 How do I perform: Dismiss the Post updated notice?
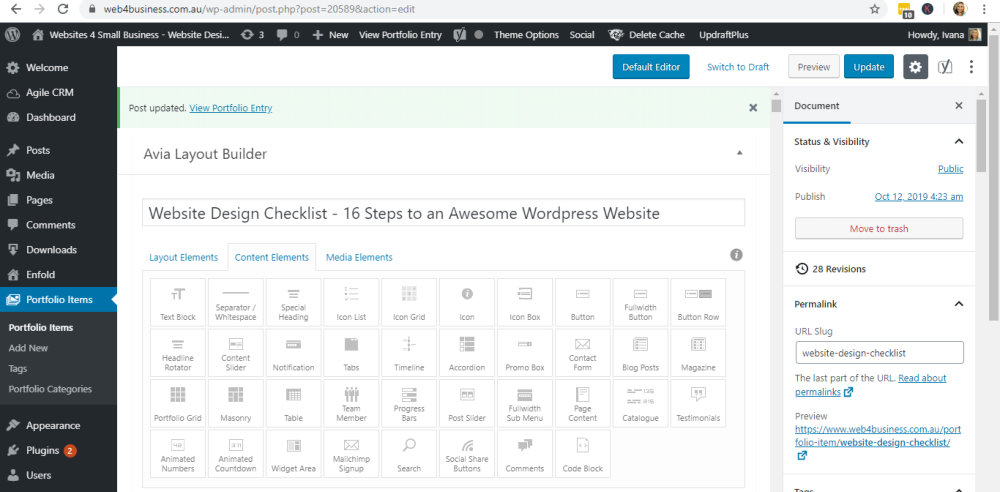(x=753, y=108)
